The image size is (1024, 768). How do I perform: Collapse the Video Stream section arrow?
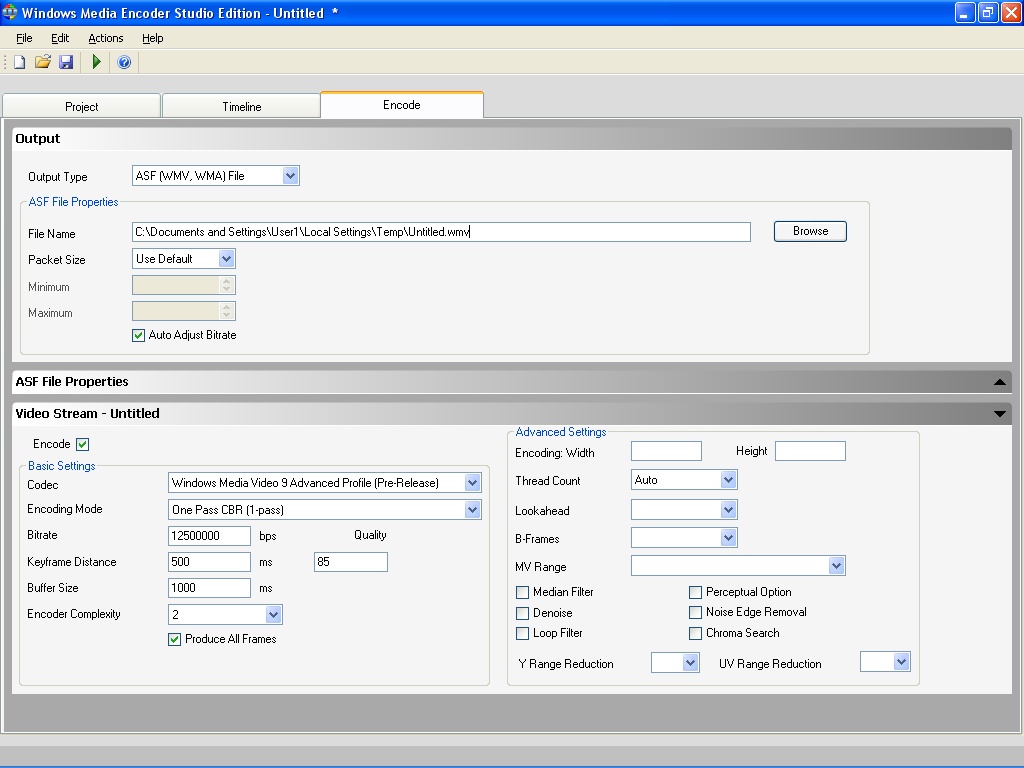pyautogui.click(x=1000, y=413)
